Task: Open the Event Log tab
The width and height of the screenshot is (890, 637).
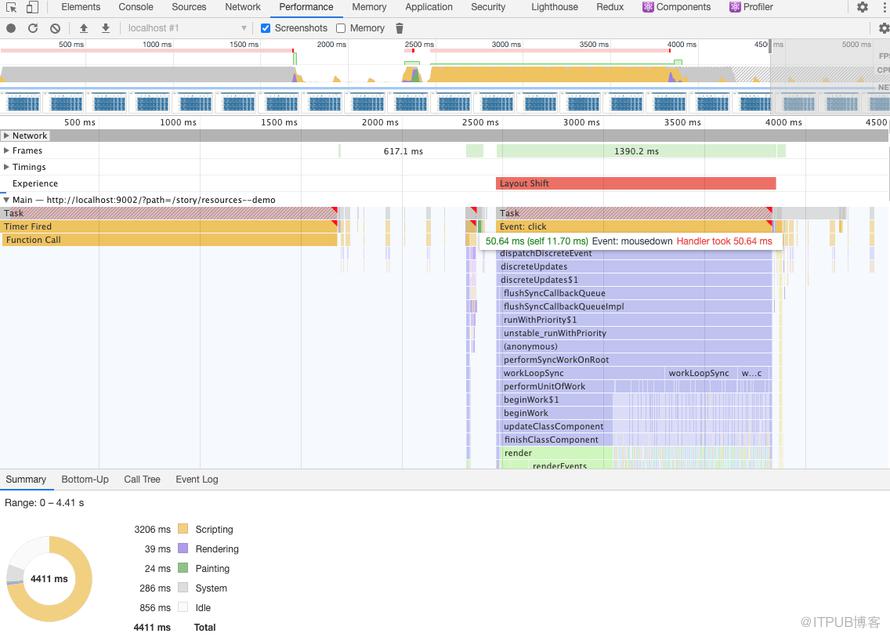Action: tap(197, 479)
